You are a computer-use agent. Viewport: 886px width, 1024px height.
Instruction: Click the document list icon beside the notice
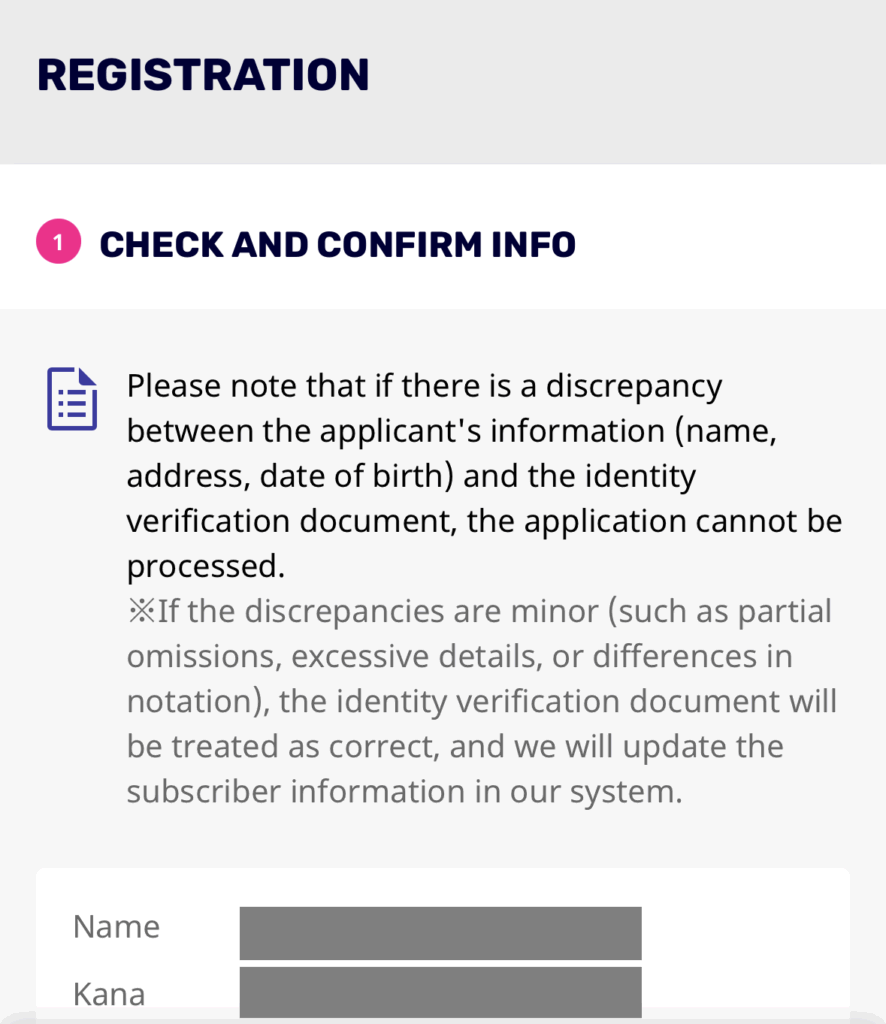[x=72, y=399]
